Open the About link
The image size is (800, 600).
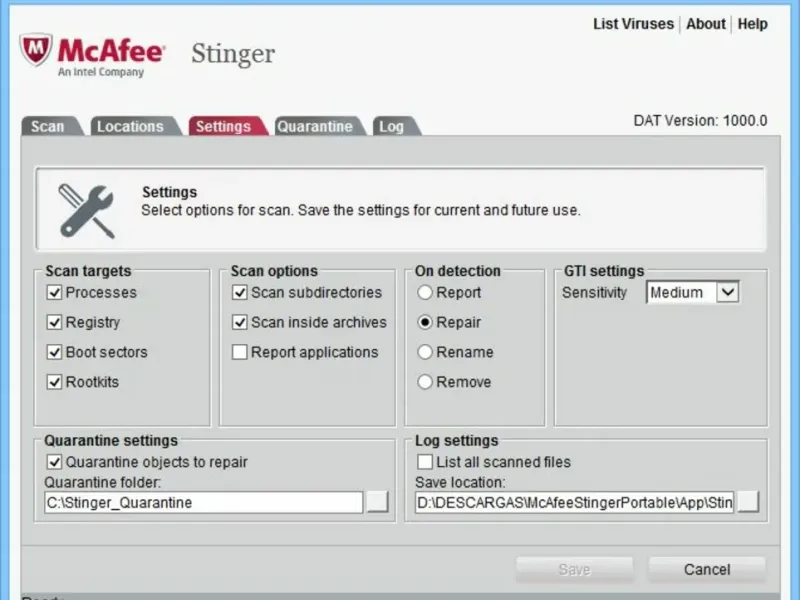coord(706,24)
